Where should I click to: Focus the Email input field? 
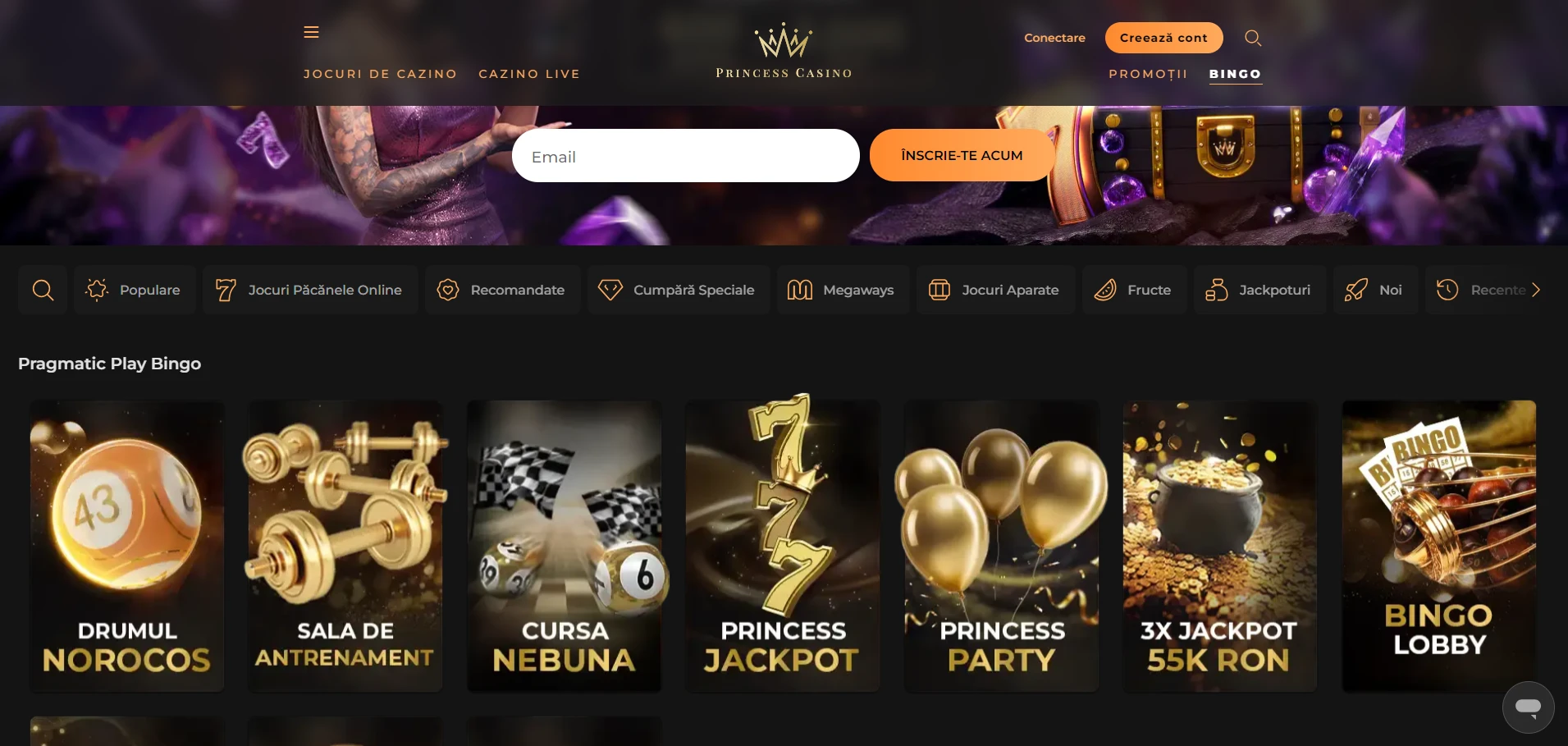(x=685, y=156)
